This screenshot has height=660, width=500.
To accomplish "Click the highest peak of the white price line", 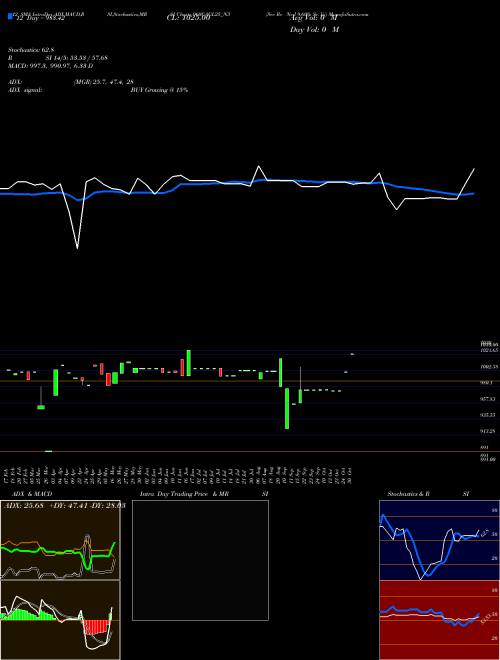I will (x=259, y=168).
